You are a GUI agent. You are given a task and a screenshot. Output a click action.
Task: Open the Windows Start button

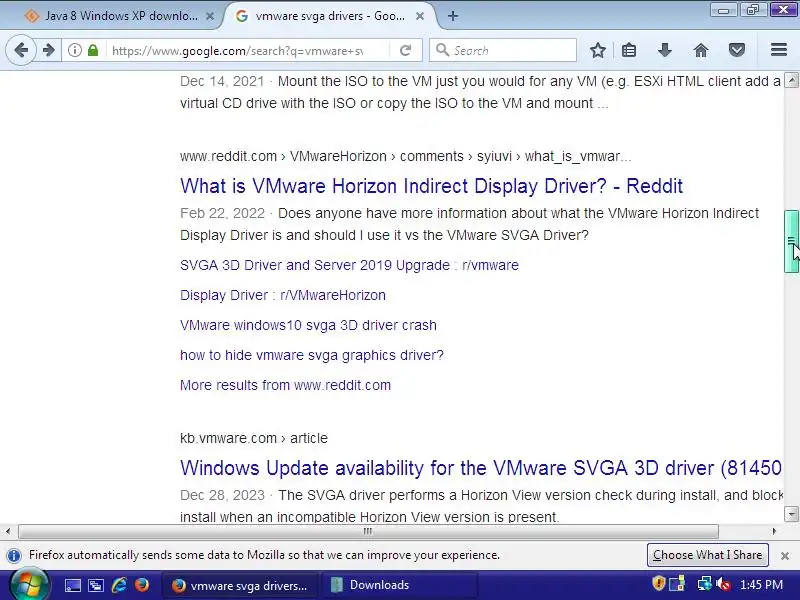pos(29,585)
